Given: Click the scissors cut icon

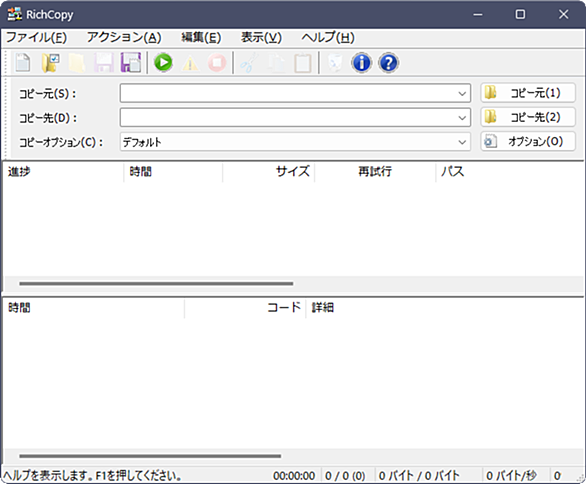Looking at the screenshot, I should [x=249, y=63].
